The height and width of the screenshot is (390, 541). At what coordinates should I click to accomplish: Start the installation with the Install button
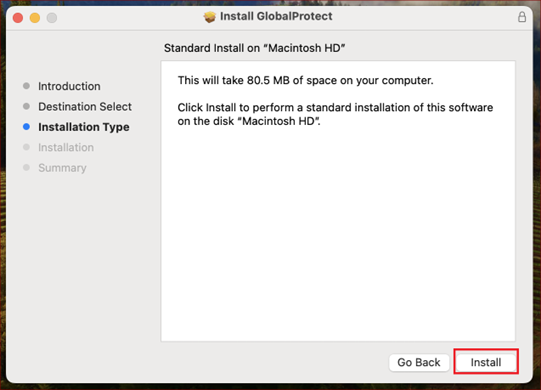point(486,362)
